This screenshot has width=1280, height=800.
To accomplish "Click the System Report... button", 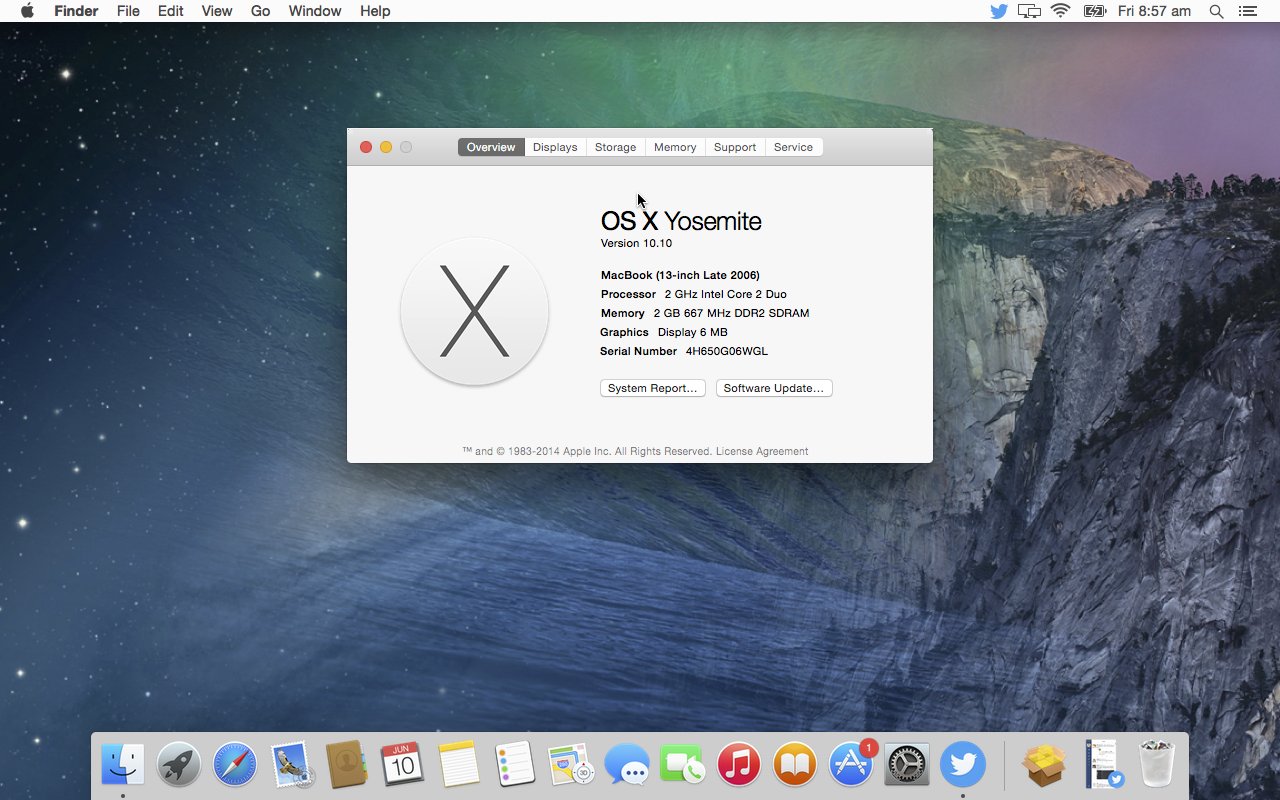I will pyautogui.click(x=653, y=388).
